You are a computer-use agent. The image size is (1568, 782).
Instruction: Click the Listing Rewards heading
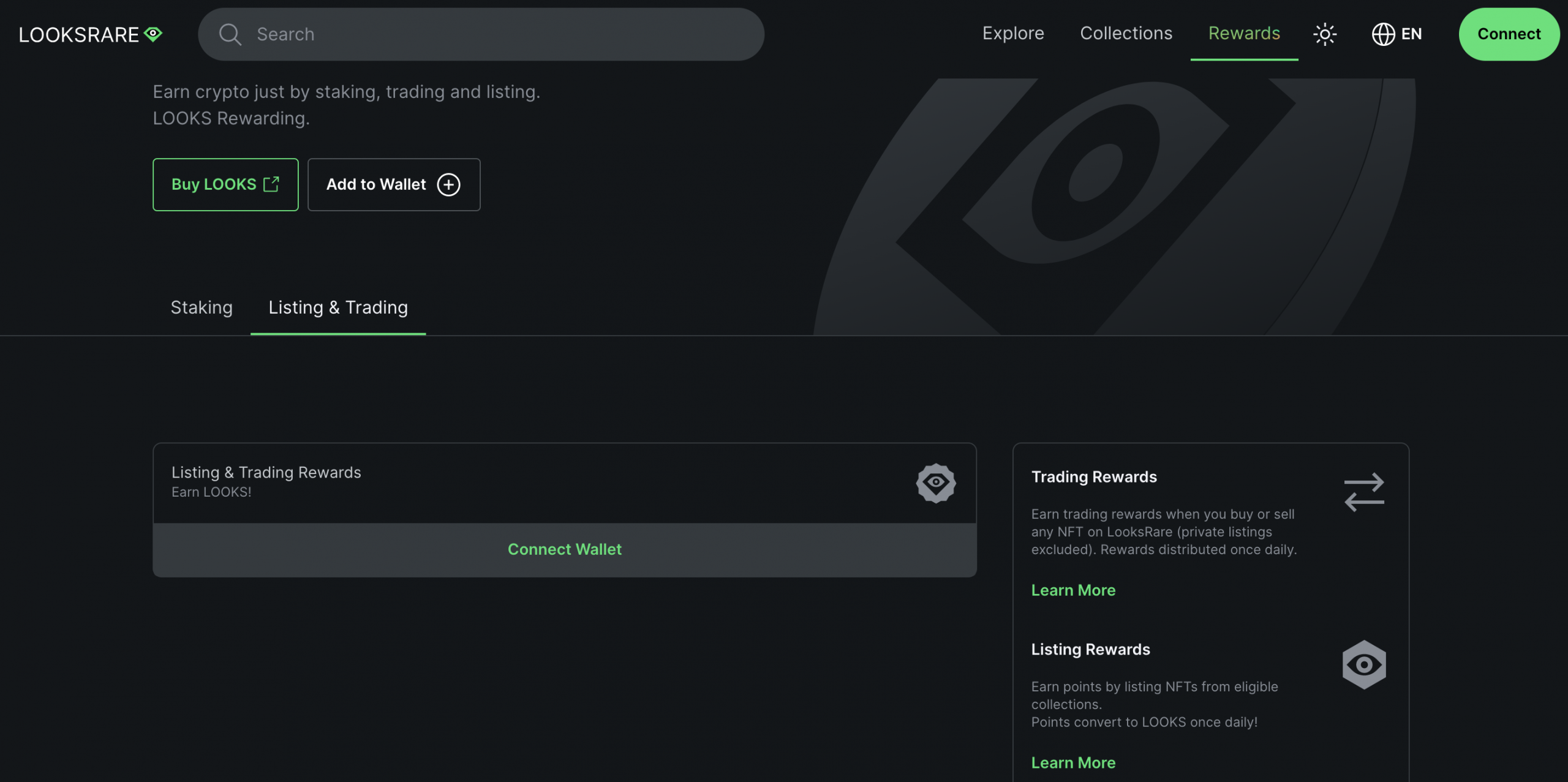click(1090, 650)
